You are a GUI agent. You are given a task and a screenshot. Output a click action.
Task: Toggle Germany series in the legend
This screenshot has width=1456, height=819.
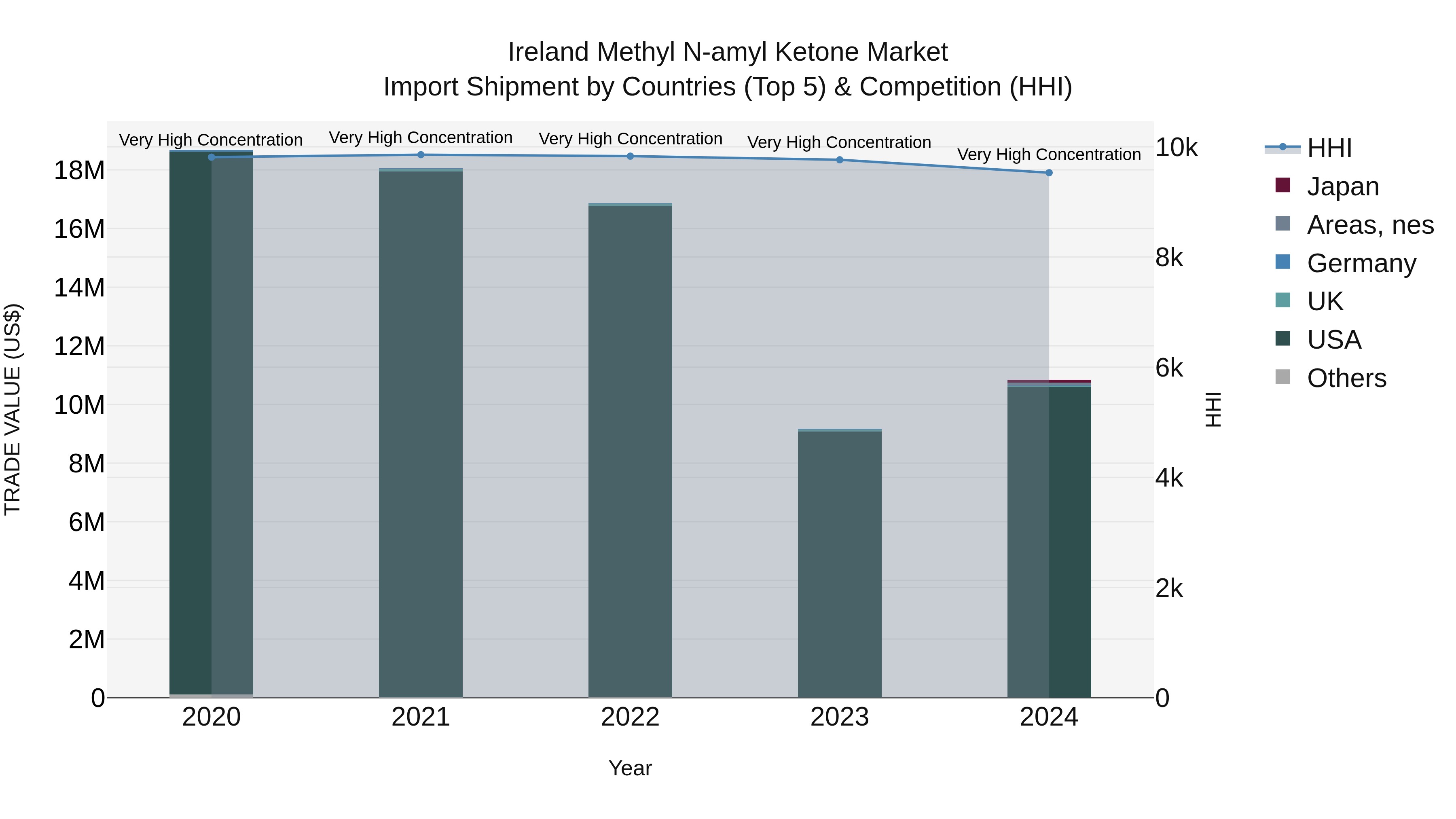click(x=1346, y=263)
